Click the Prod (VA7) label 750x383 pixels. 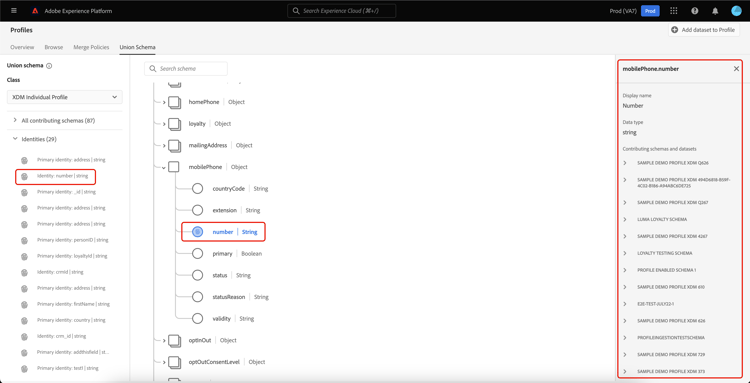pos(624,11)
